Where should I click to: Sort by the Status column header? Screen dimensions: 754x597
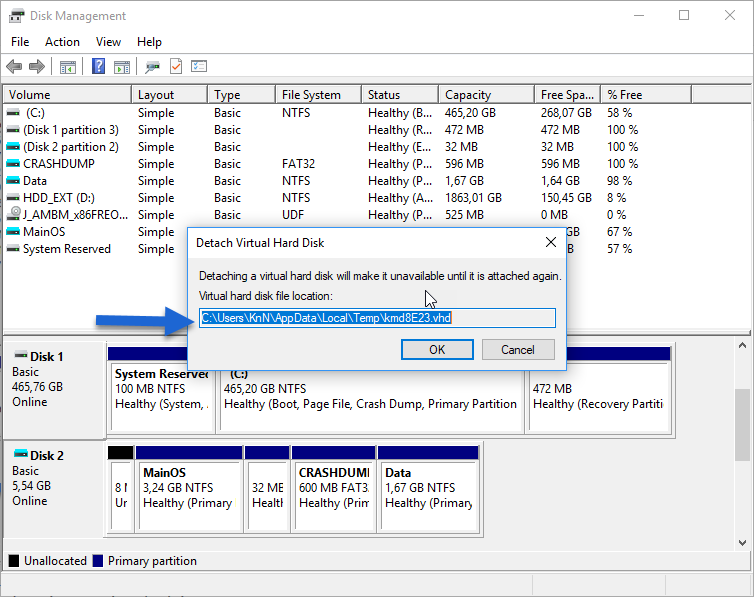(x=400, y=95)
